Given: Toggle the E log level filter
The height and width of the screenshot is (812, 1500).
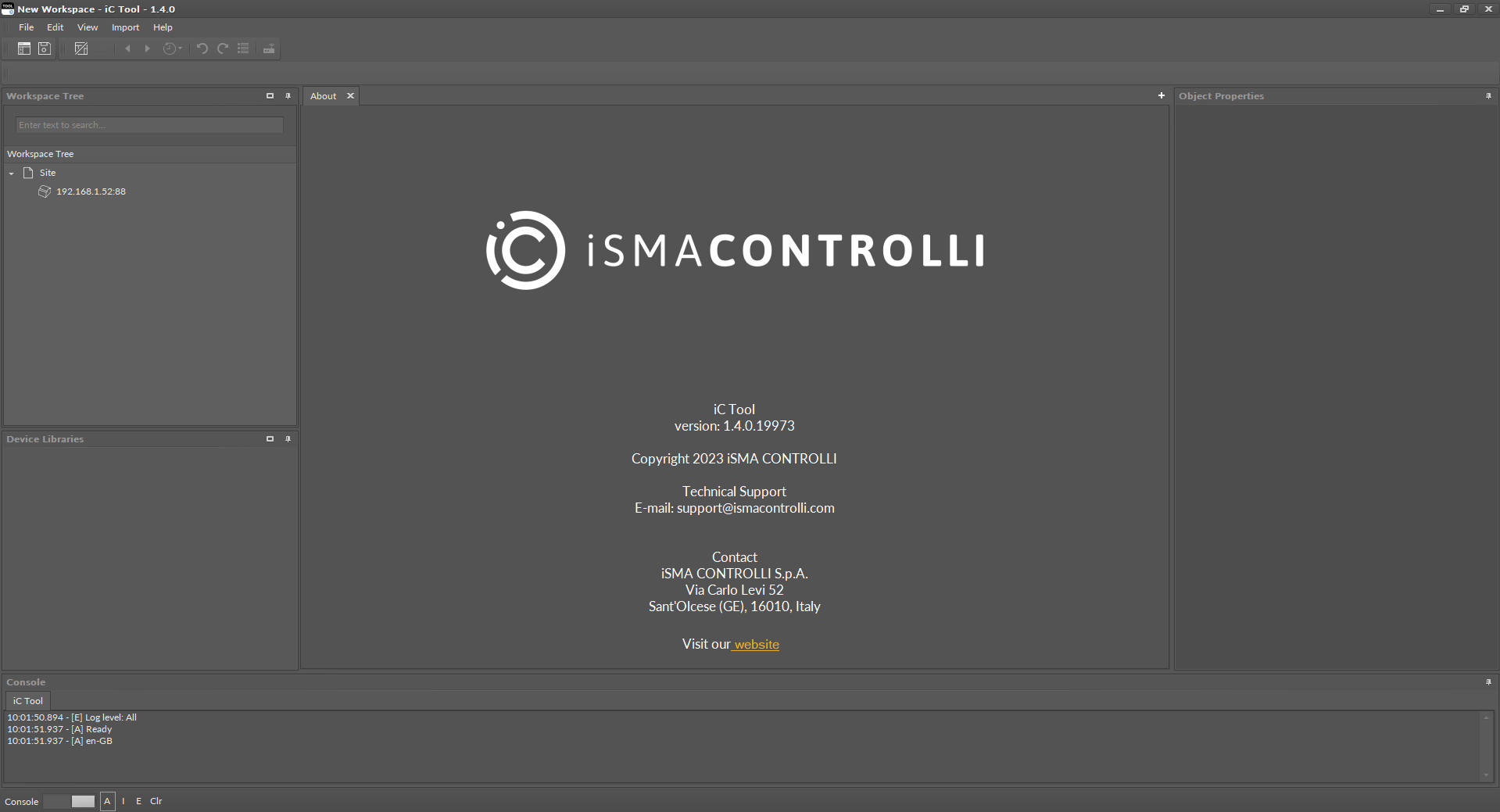Looking at the screenshot, I should [138, 801].
